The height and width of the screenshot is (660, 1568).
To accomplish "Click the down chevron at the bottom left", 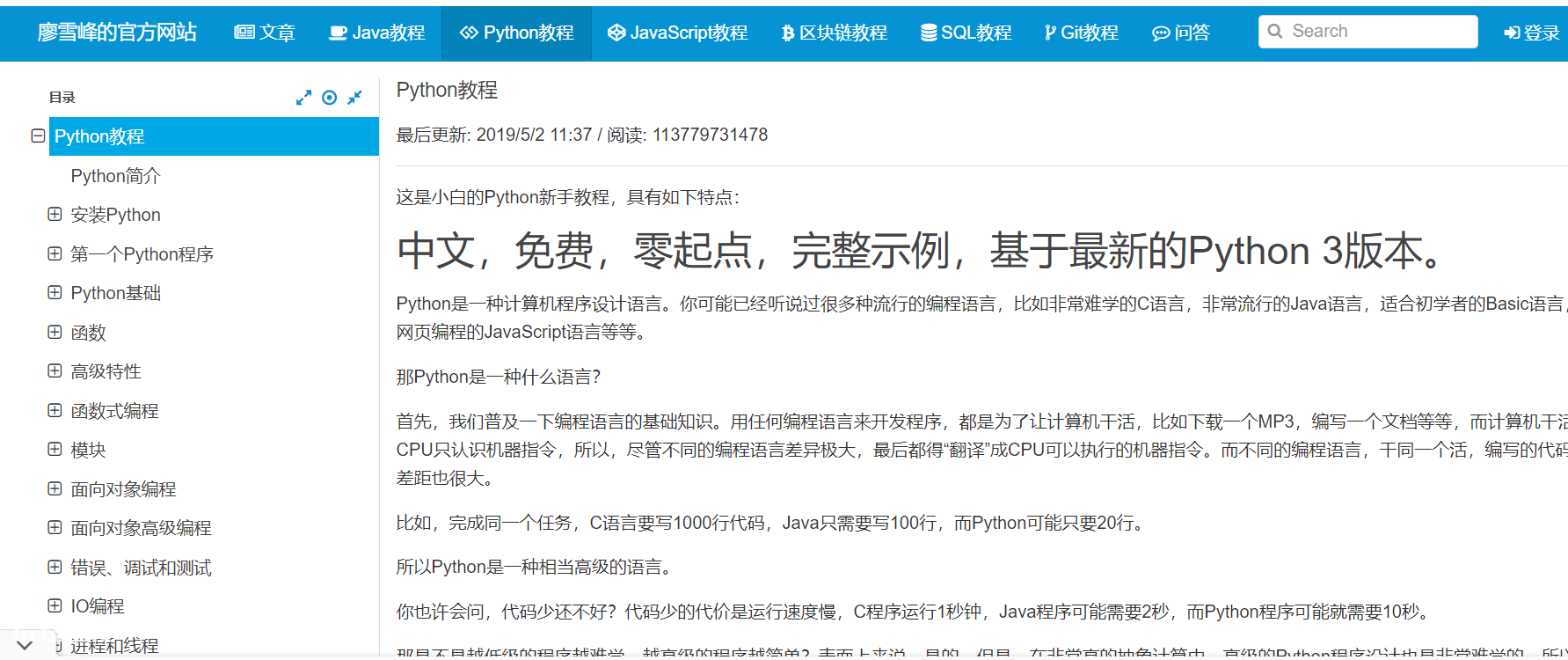I will pos(25,645).
